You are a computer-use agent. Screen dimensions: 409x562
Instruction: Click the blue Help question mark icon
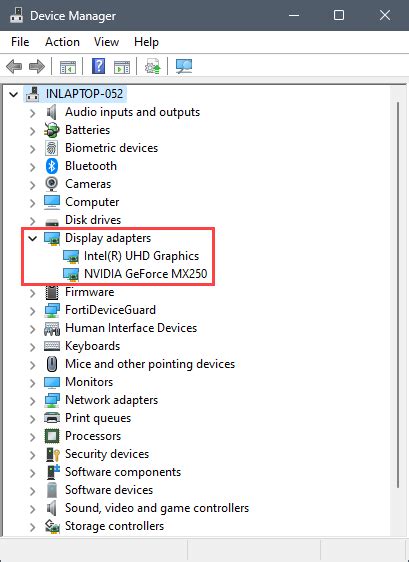point(99,66)
